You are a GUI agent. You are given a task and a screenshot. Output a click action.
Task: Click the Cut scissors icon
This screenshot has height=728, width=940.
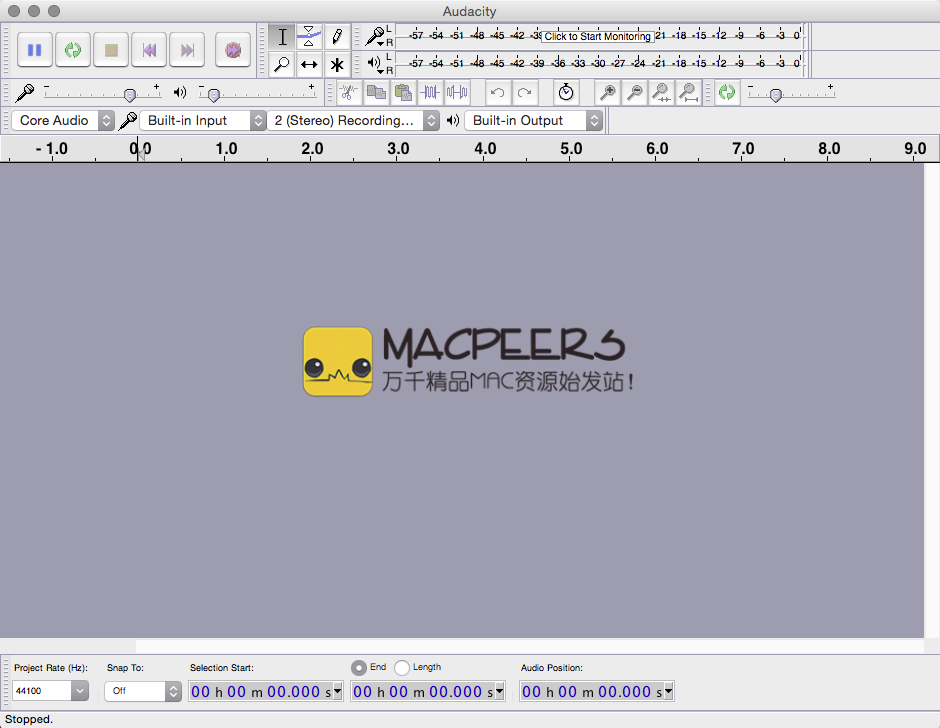[x=348, y=93]
